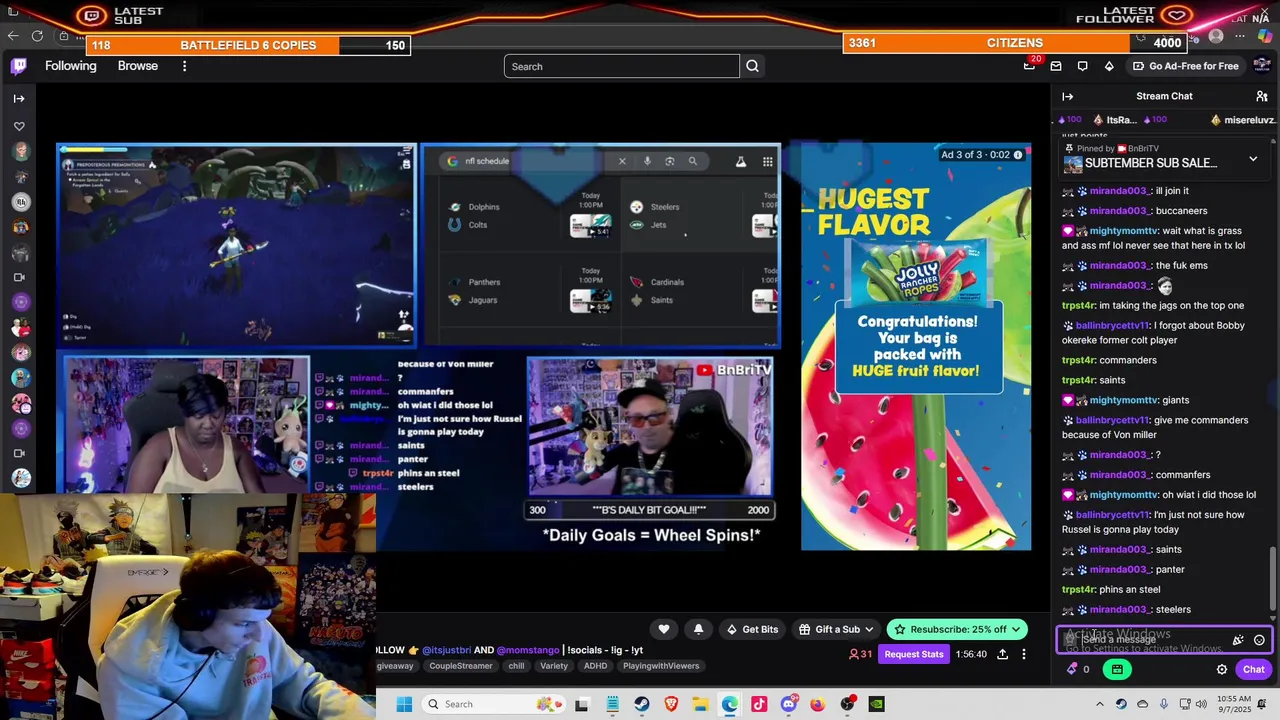This screenshot has height=720, width=1280.
Task: Click the chat scrollbar
Action: 1273,578
